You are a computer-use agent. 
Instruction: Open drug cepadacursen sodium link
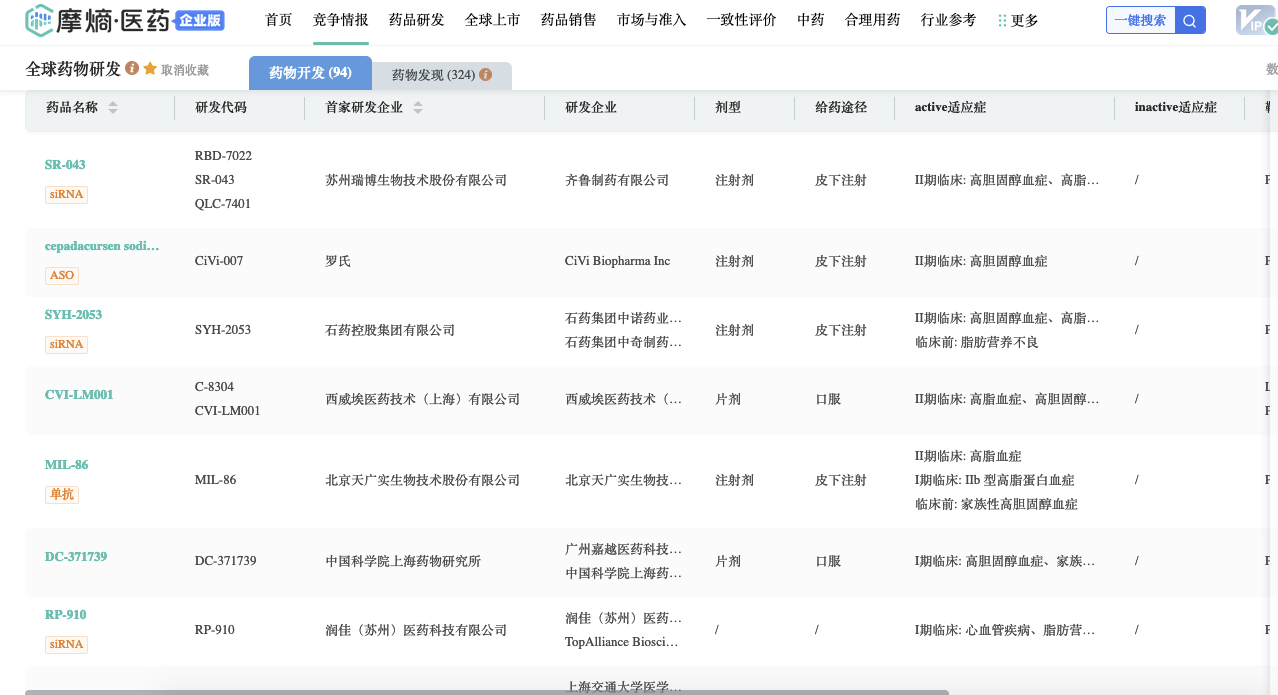click(x=102, y=246)
